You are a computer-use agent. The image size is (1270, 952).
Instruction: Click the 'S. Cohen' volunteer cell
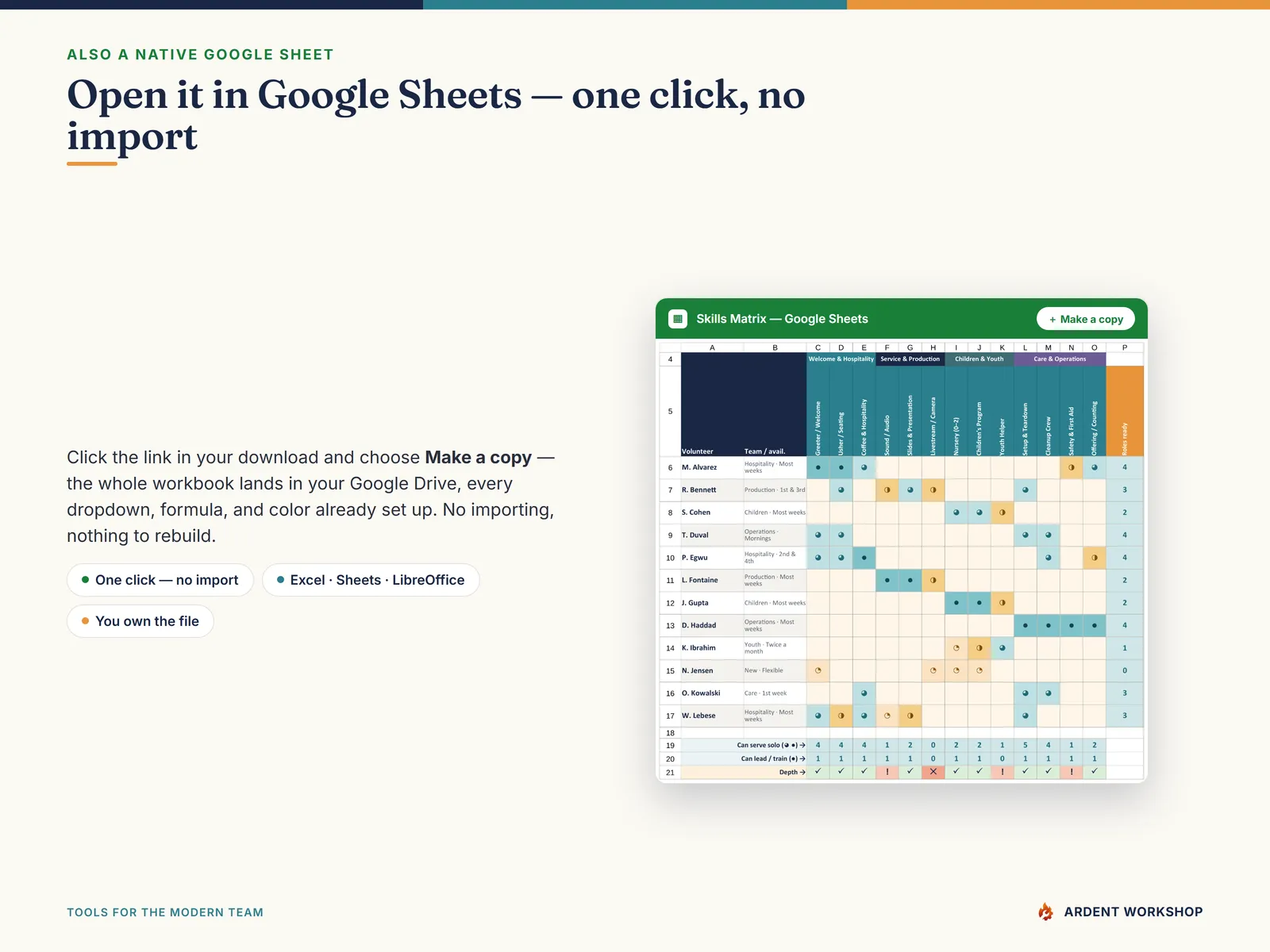pyautogui.click(x=712, y=512)
